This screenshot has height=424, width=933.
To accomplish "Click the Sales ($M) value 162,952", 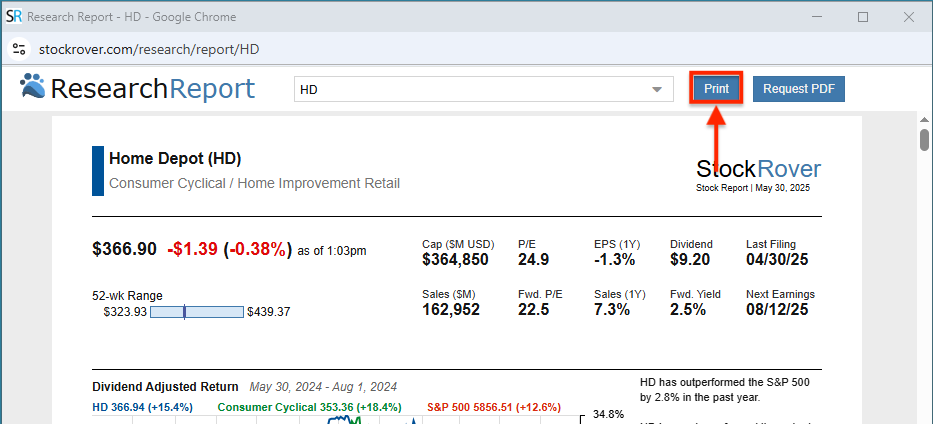I will coord(451,310).
